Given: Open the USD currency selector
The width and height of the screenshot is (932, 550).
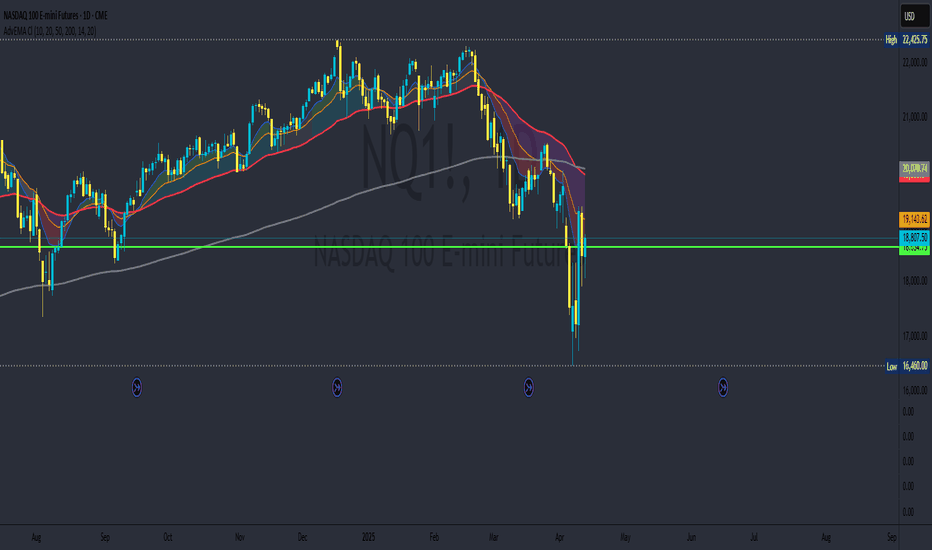Looking at the screenshot, I should pyautogui.click(x=914, y=16).
